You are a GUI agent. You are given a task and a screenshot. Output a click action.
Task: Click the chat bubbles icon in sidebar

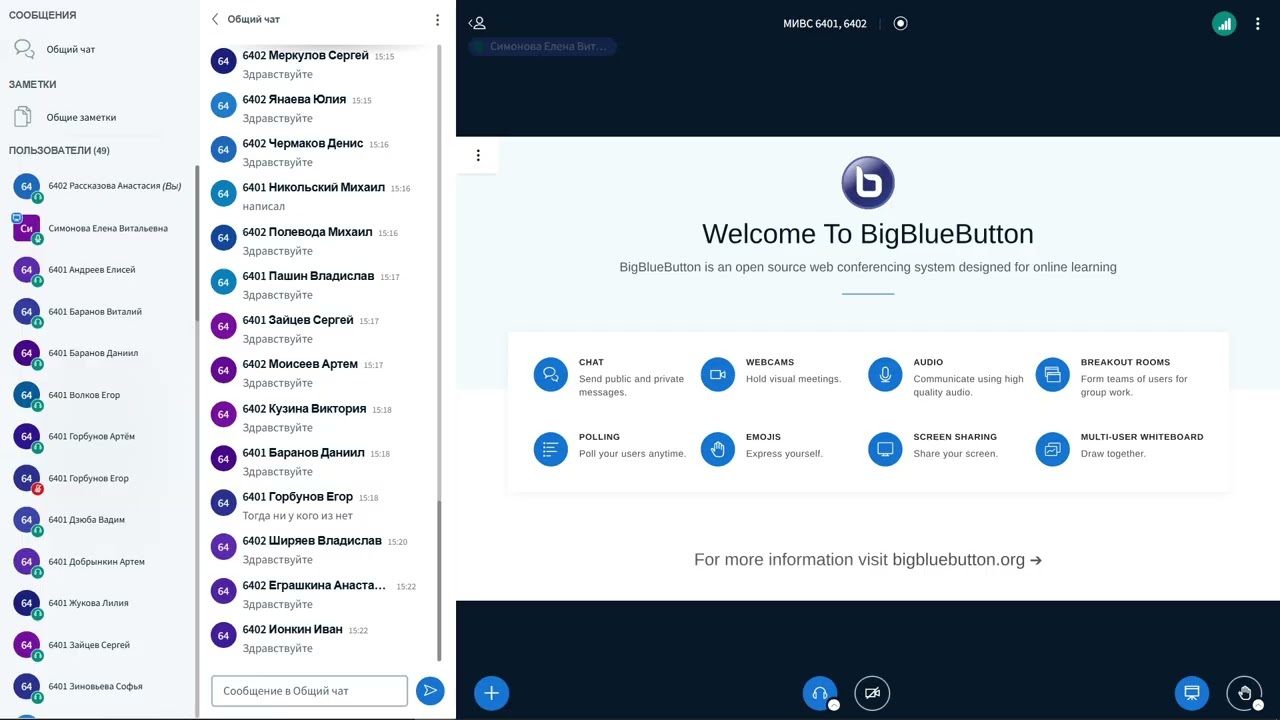point(24,49)
